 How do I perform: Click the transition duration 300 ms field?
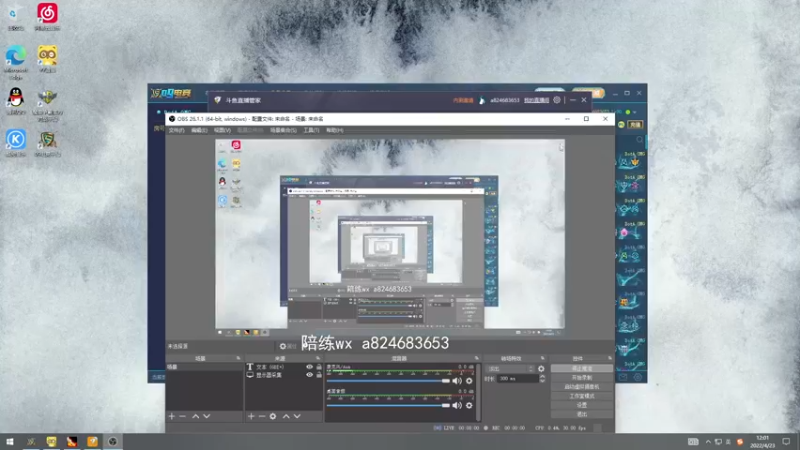517,379
